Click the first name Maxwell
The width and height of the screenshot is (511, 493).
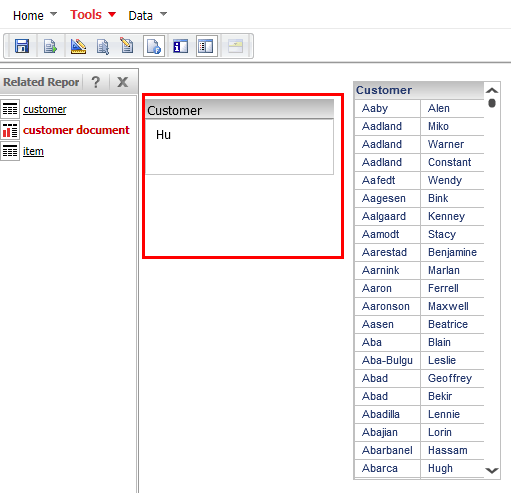448,306
